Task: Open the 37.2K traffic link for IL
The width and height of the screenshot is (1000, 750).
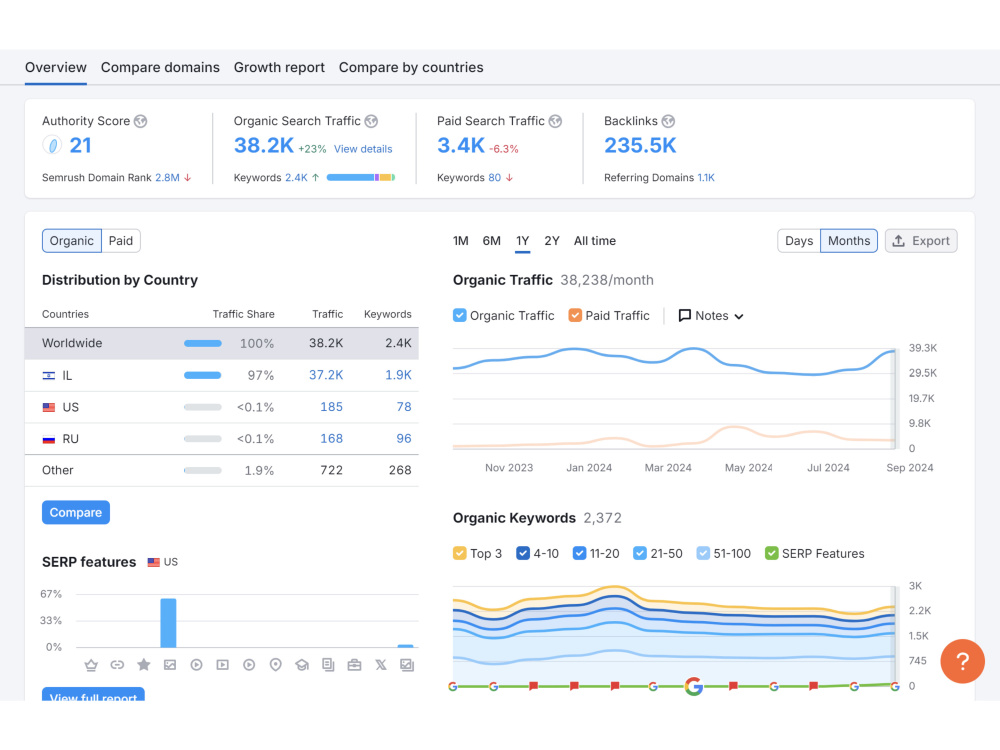Action: 326,376
